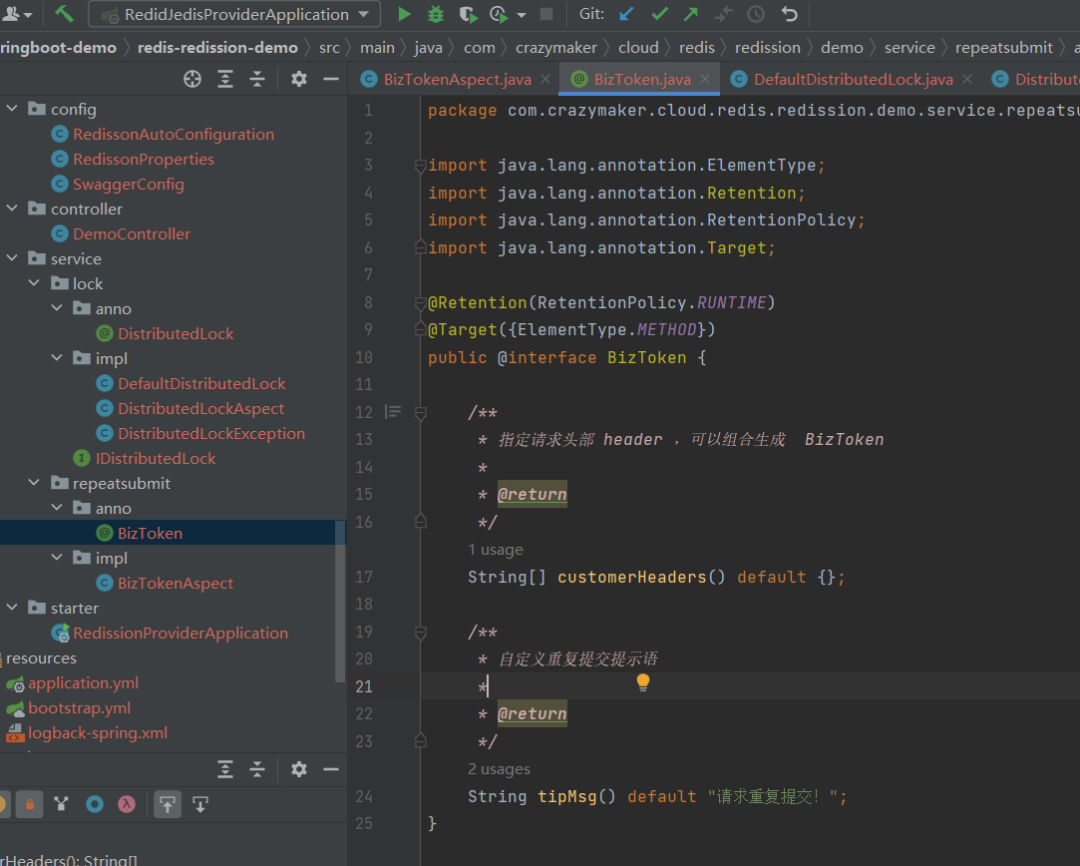Rollback changes with undo arrow icon
Screen dimensions: 1080x866
(x=789, y=14)
